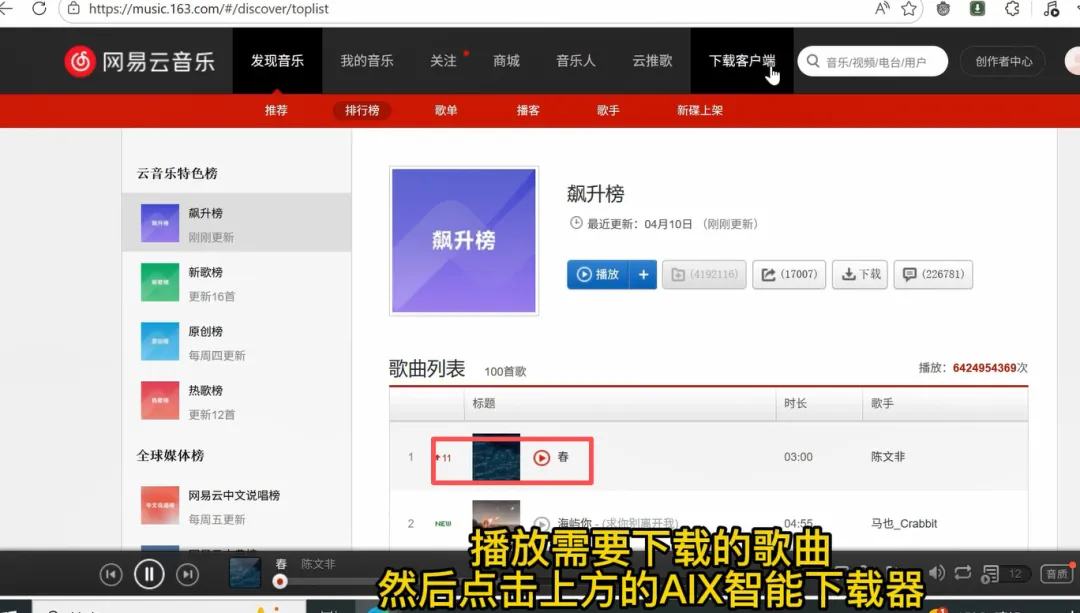
Task: Click the 下载客户端 tab
Action: click(742, 61)
